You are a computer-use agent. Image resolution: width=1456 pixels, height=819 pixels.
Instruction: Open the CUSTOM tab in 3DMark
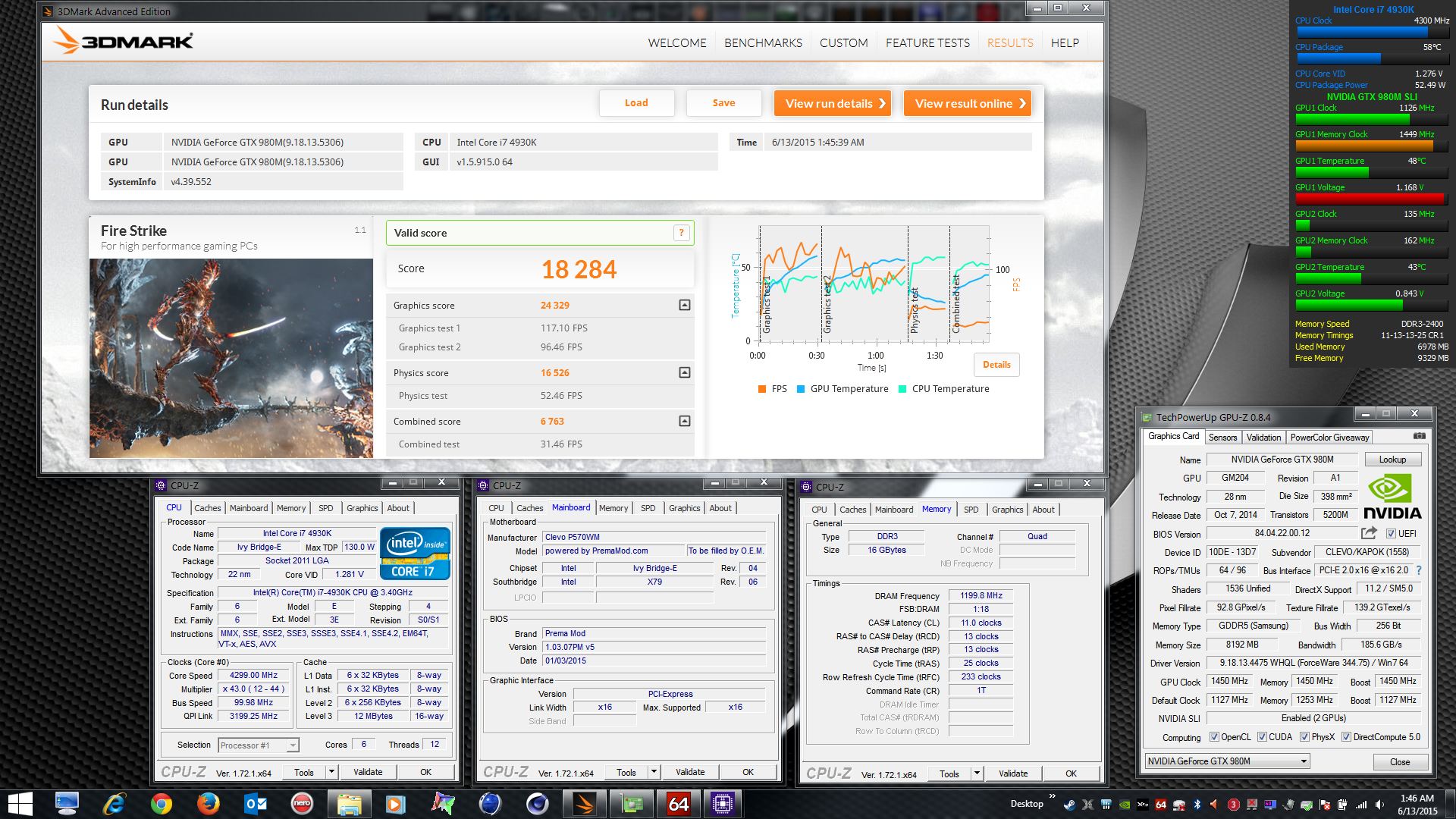(843, 43)
